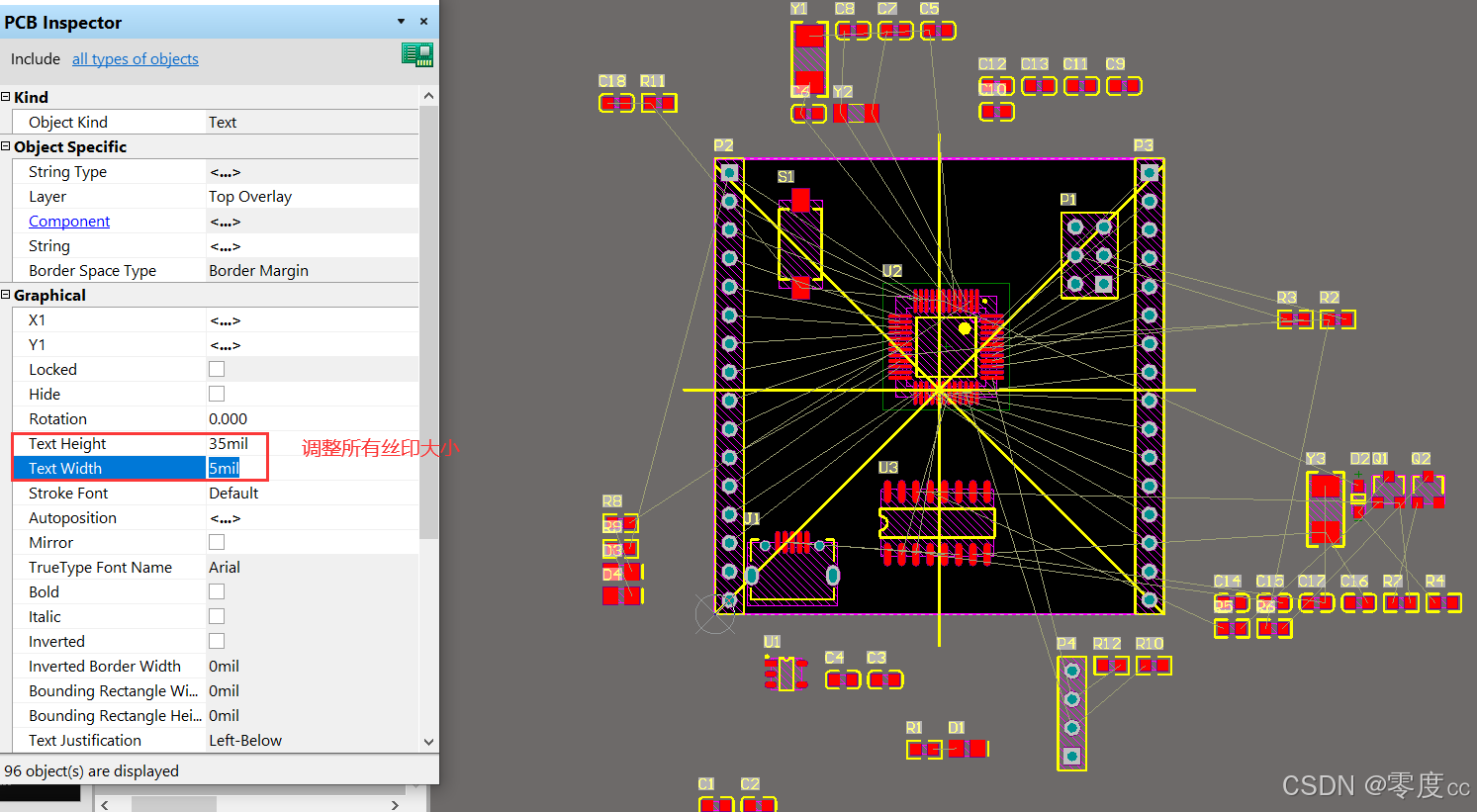Enable the Italic checkbox
The width and height of the screenshot is (1477, 812).
[217, 616]
